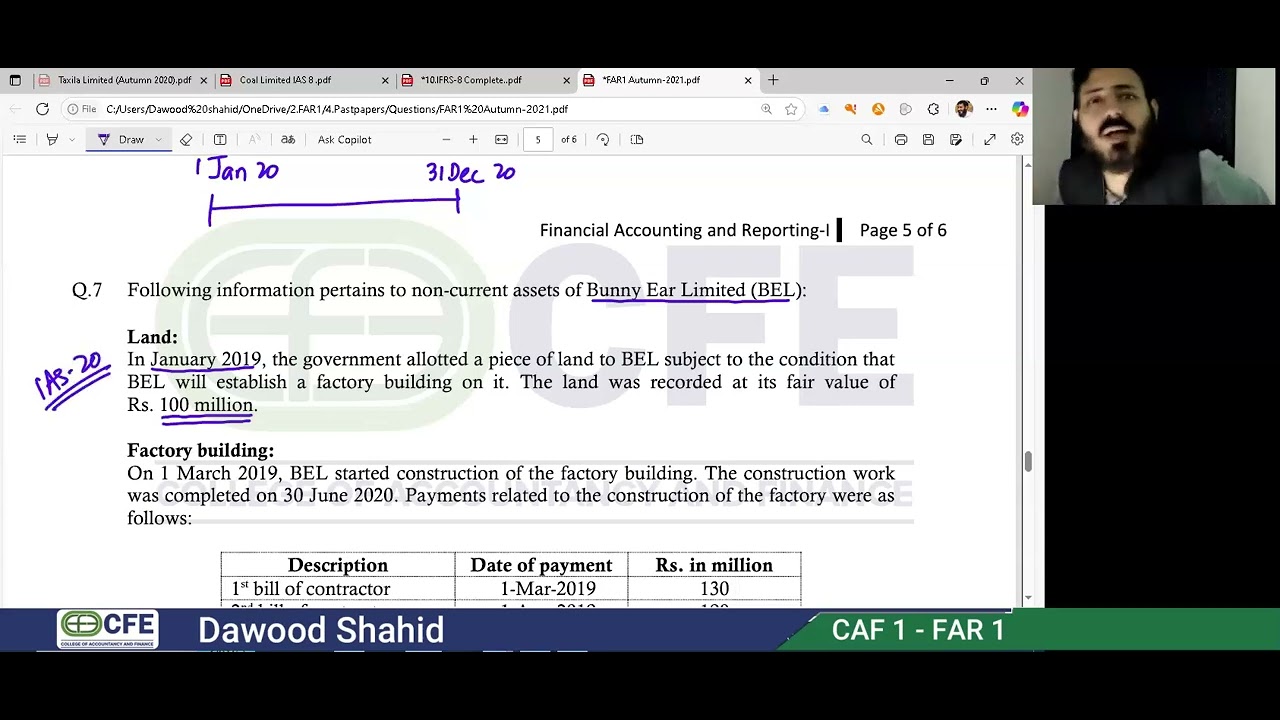The width and height of the screenshot is (1280, 720).
Task: Open the browser profile avatar
Action: (x=963, y=109)
